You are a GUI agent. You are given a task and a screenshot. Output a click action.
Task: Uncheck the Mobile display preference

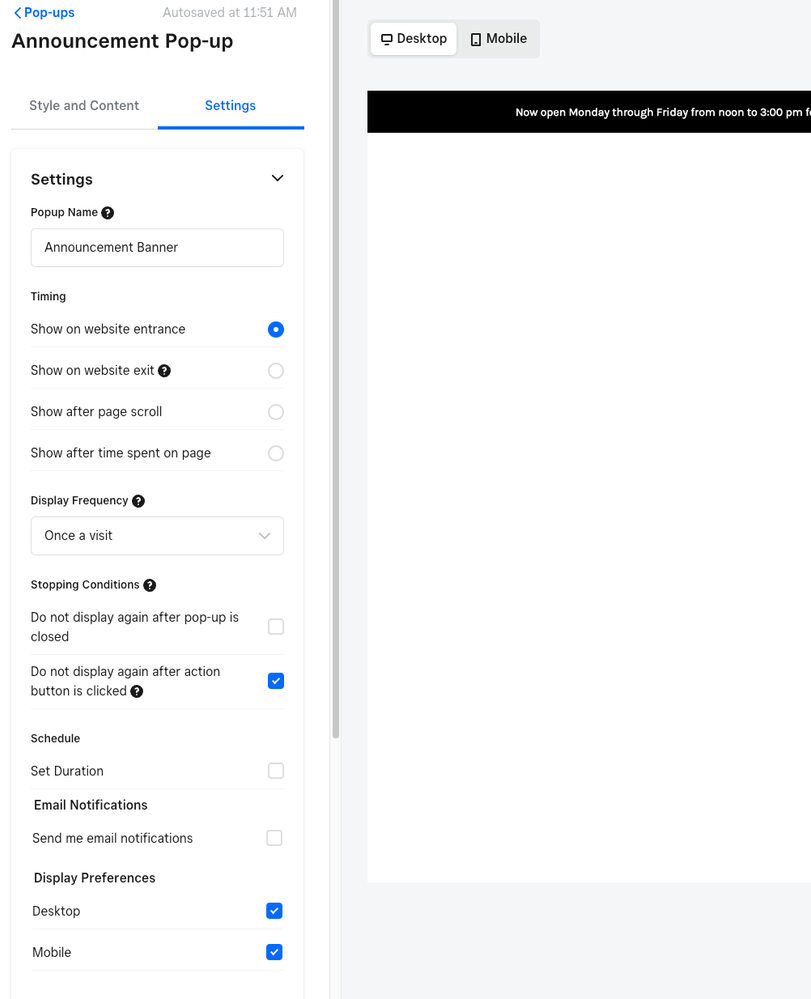[x=275, y=952]
